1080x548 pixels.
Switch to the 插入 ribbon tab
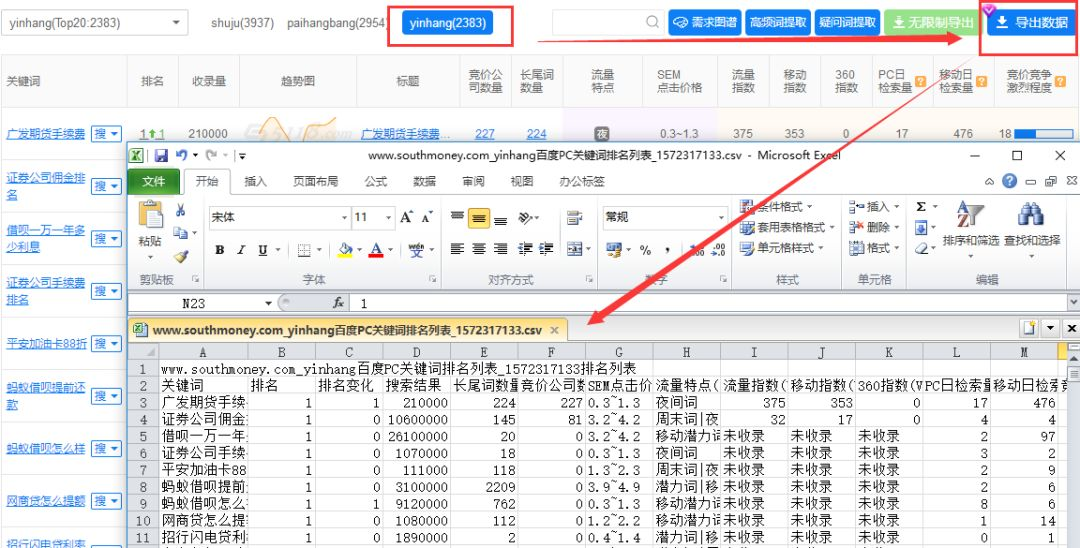pyautogui.click(x=256, y=182)
